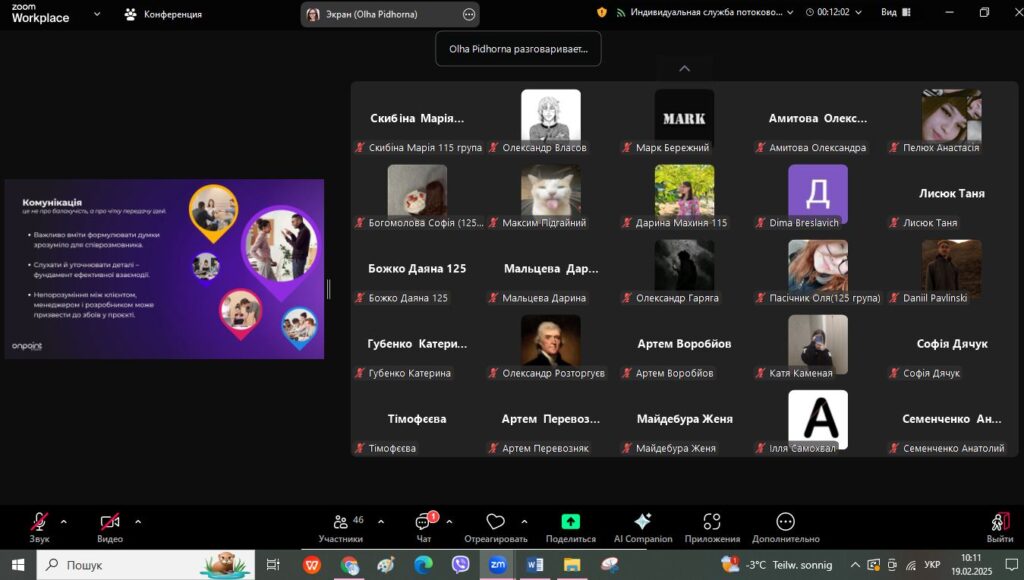Click the encryption shield icon in top bar
The height and width of the screenshot is (580, 1024).
tap(602, 13)
